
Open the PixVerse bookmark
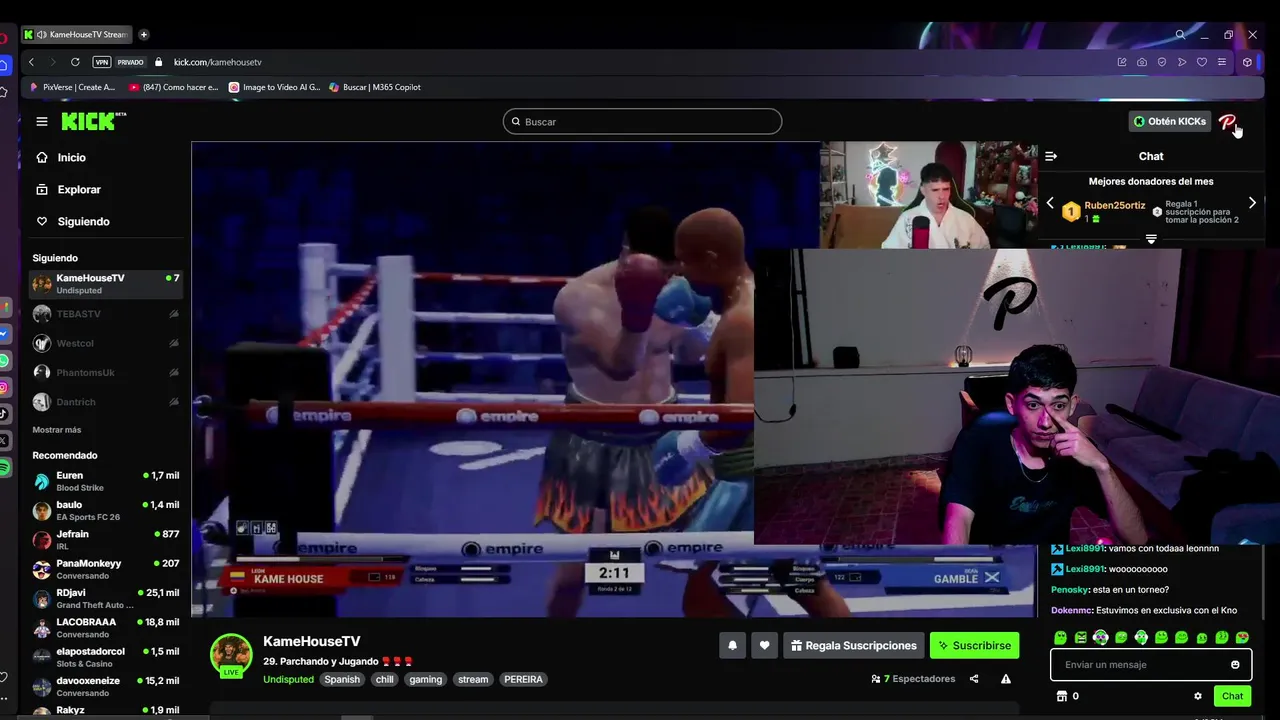coord(73,87)
